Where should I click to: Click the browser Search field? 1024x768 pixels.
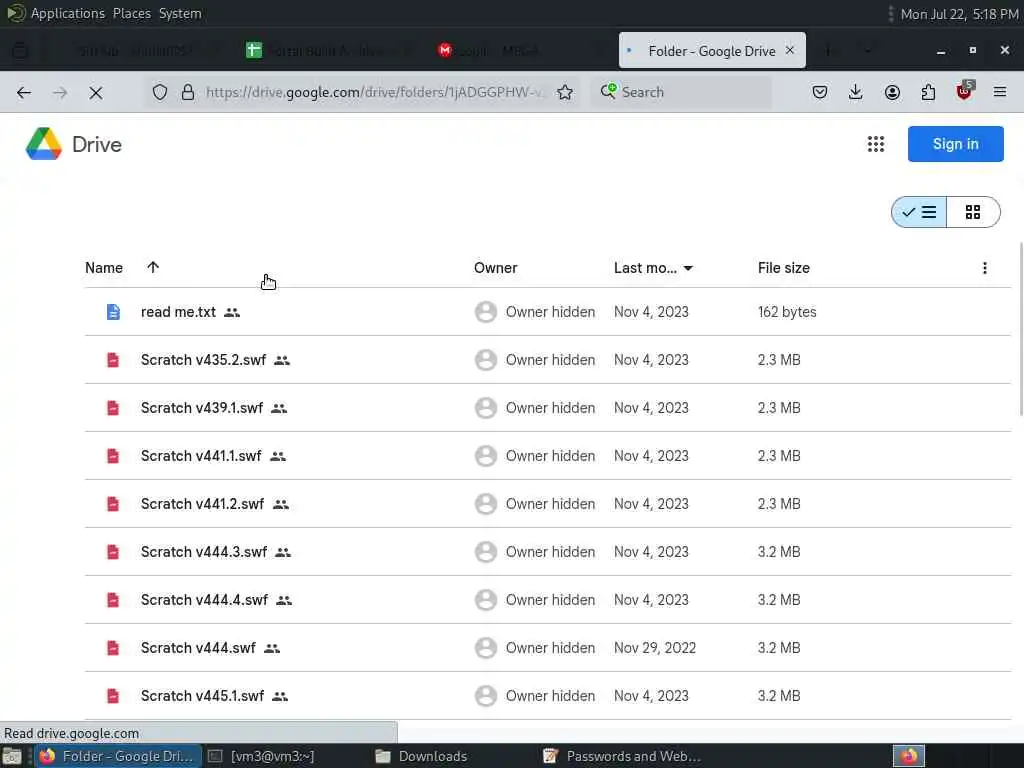point(682,92)
